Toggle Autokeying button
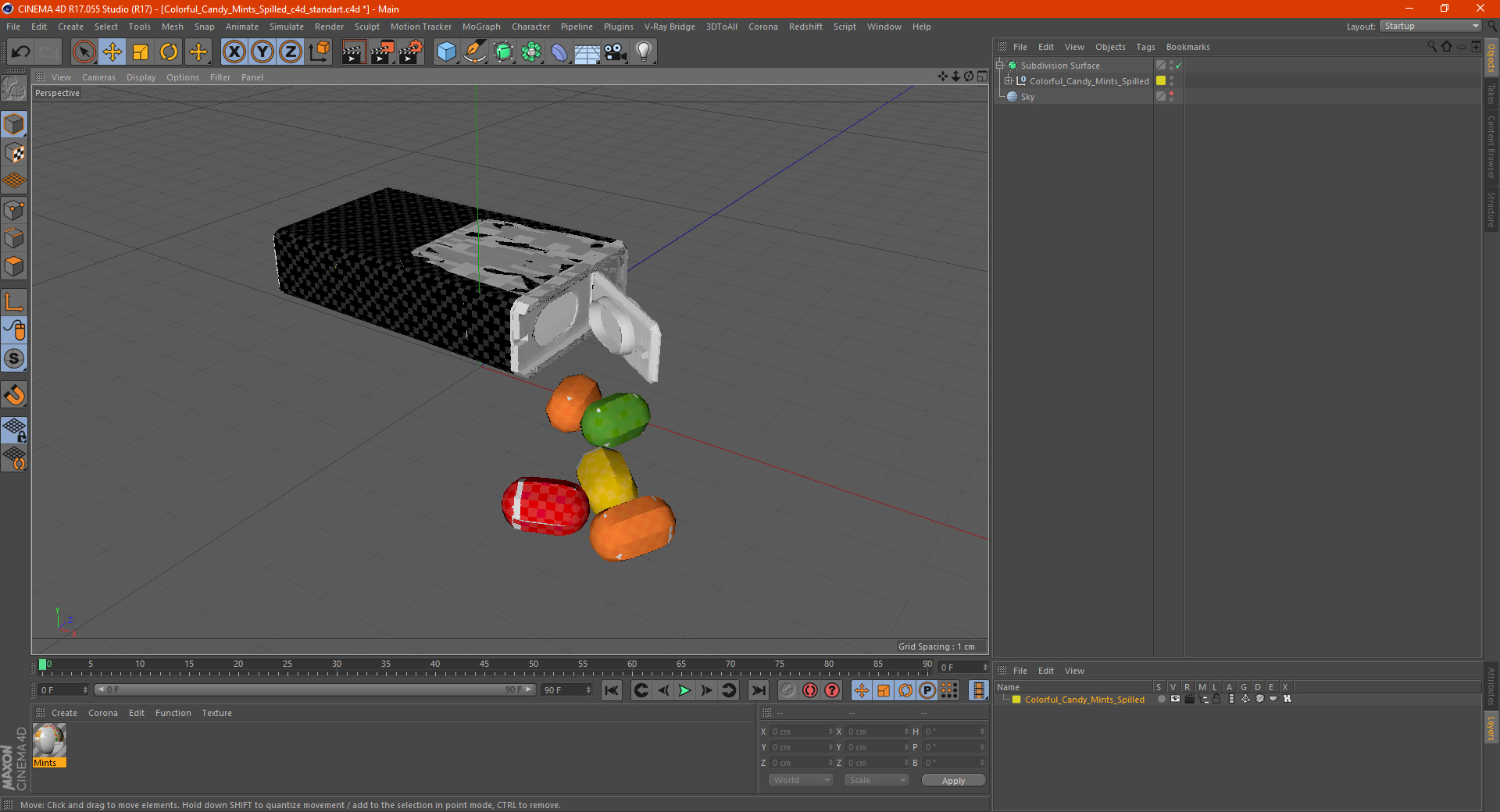 pos(810,690)
